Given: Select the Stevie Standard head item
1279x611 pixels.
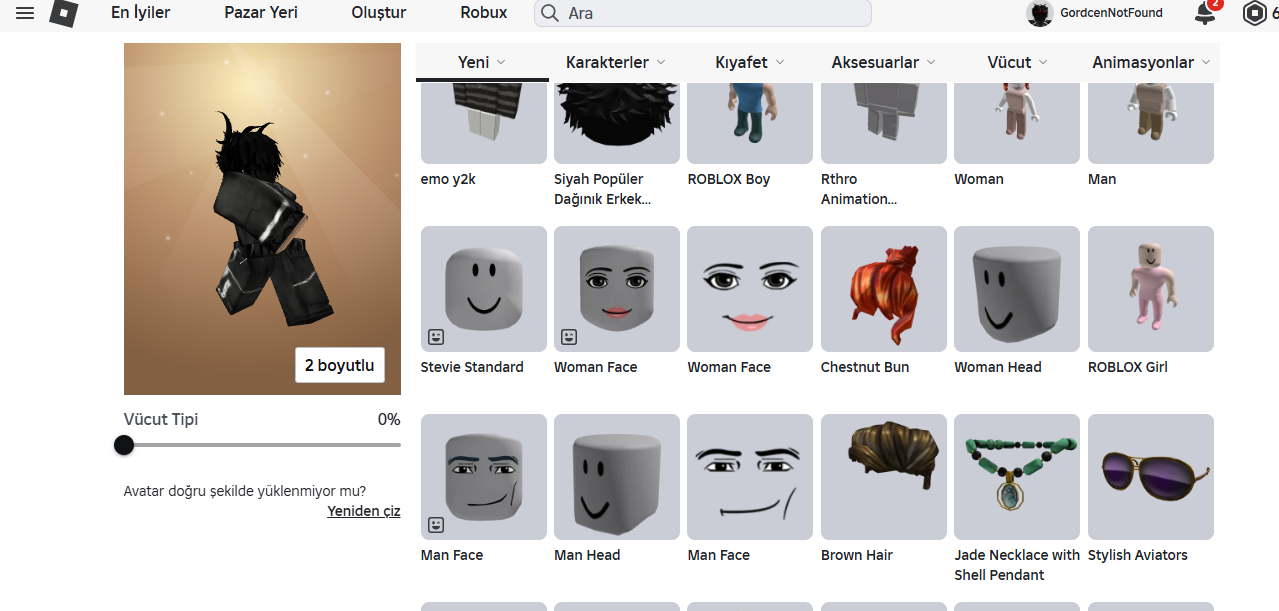Looking at the screenshot, I should pos(484,289).
